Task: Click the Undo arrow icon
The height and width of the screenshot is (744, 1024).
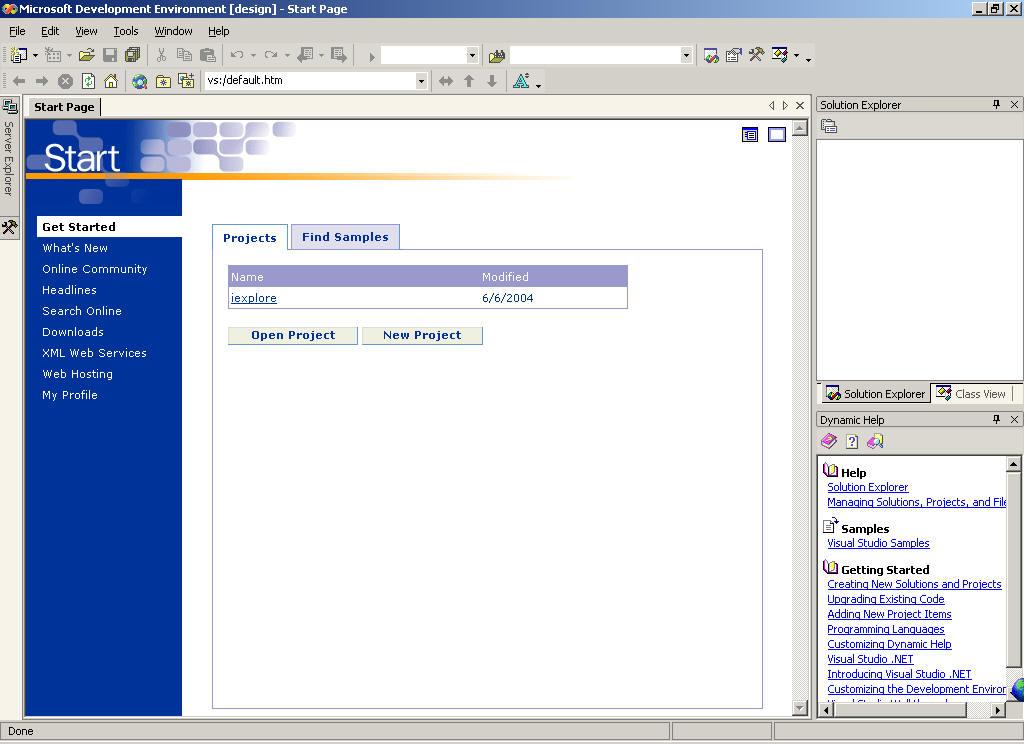Action: pos(237,56)
